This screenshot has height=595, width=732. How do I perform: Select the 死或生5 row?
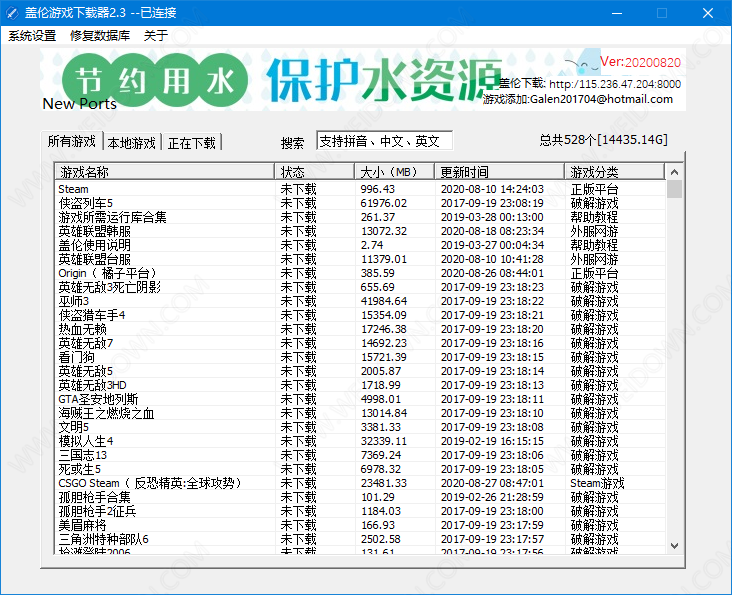pyautogui.click(x=359, y=469)
